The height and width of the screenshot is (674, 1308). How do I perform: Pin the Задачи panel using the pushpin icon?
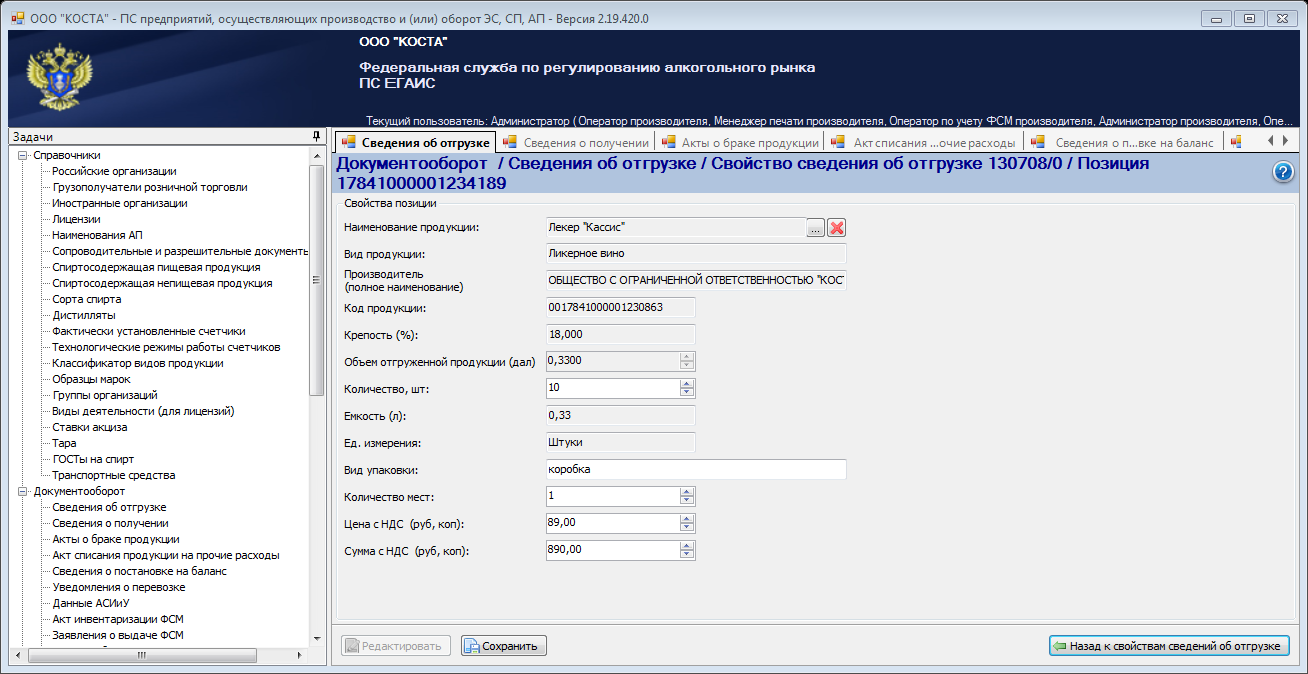(316, 136)
